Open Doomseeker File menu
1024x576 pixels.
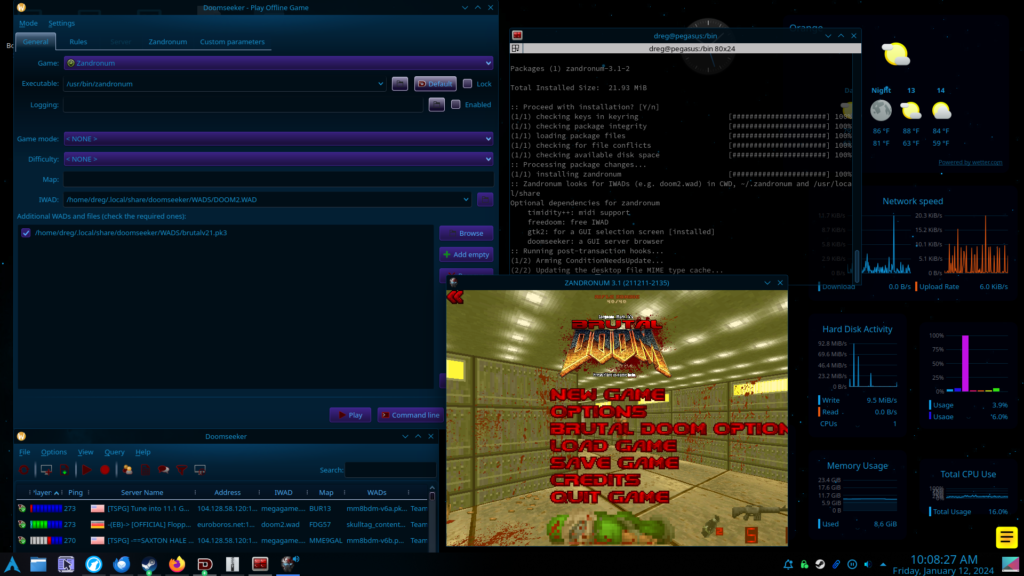[x=24, y=452]
